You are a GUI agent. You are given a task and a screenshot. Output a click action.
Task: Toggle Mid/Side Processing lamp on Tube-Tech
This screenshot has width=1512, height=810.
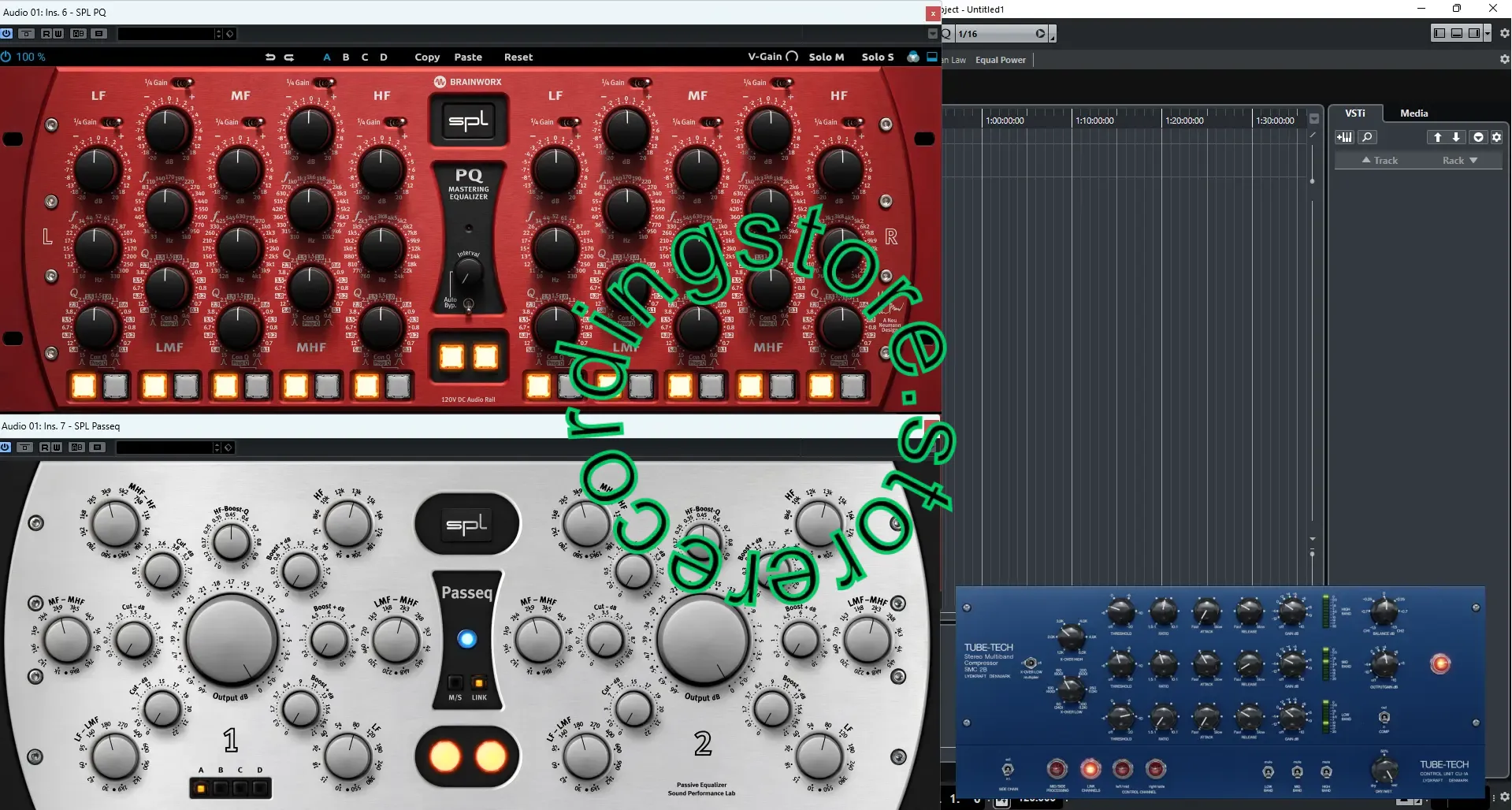click(1057, 769)
